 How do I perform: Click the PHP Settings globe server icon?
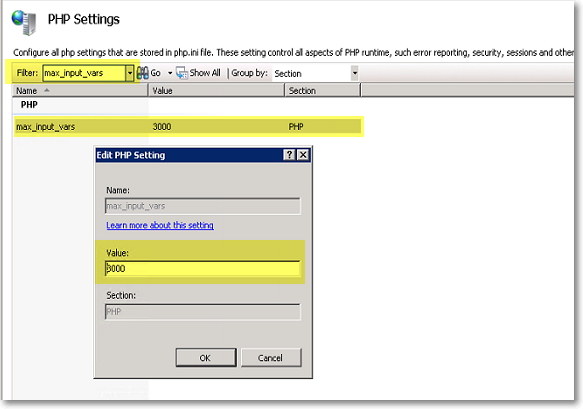tap(24, 22)
